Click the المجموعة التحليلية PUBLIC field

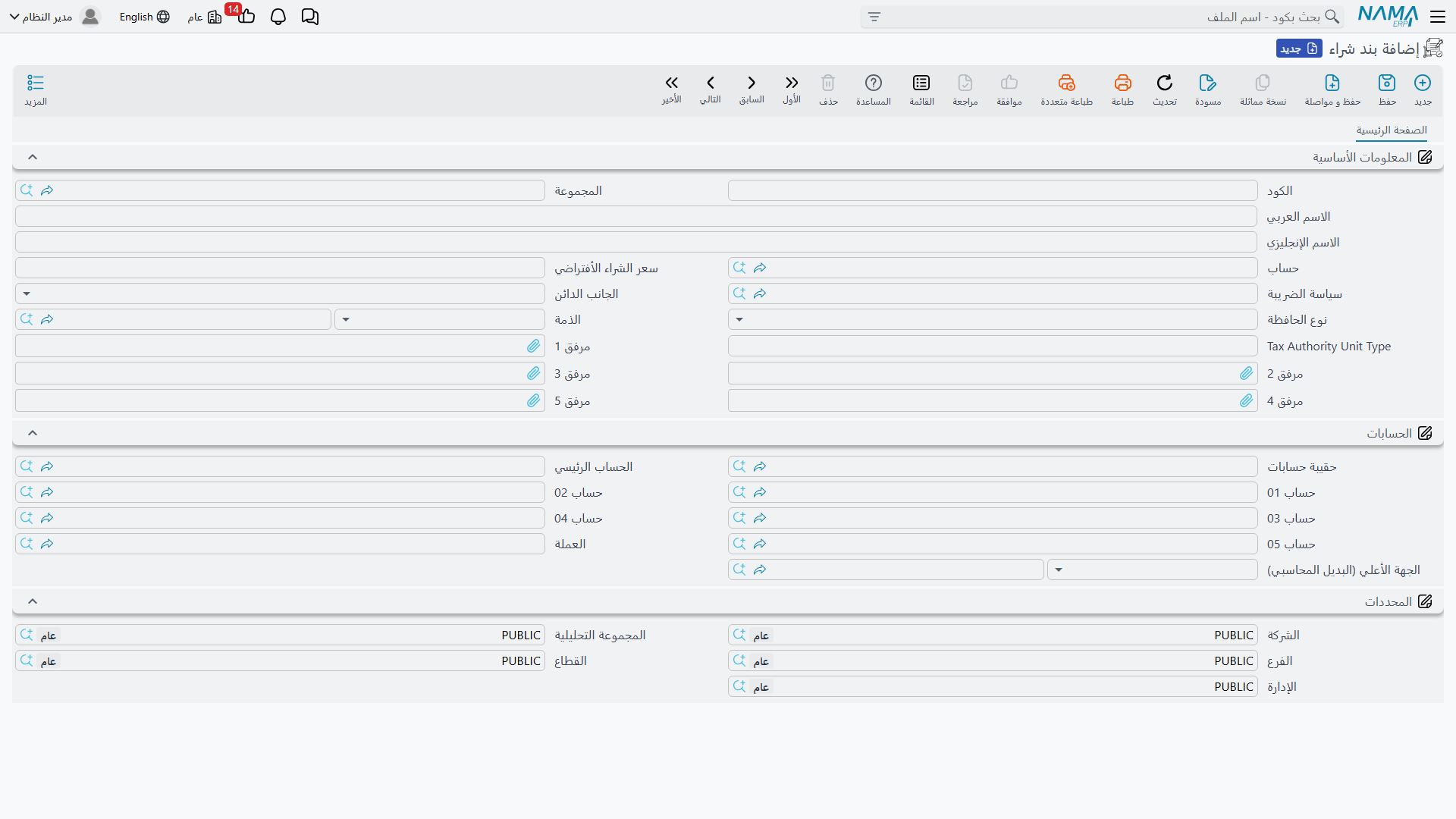[x=280, y=635]
